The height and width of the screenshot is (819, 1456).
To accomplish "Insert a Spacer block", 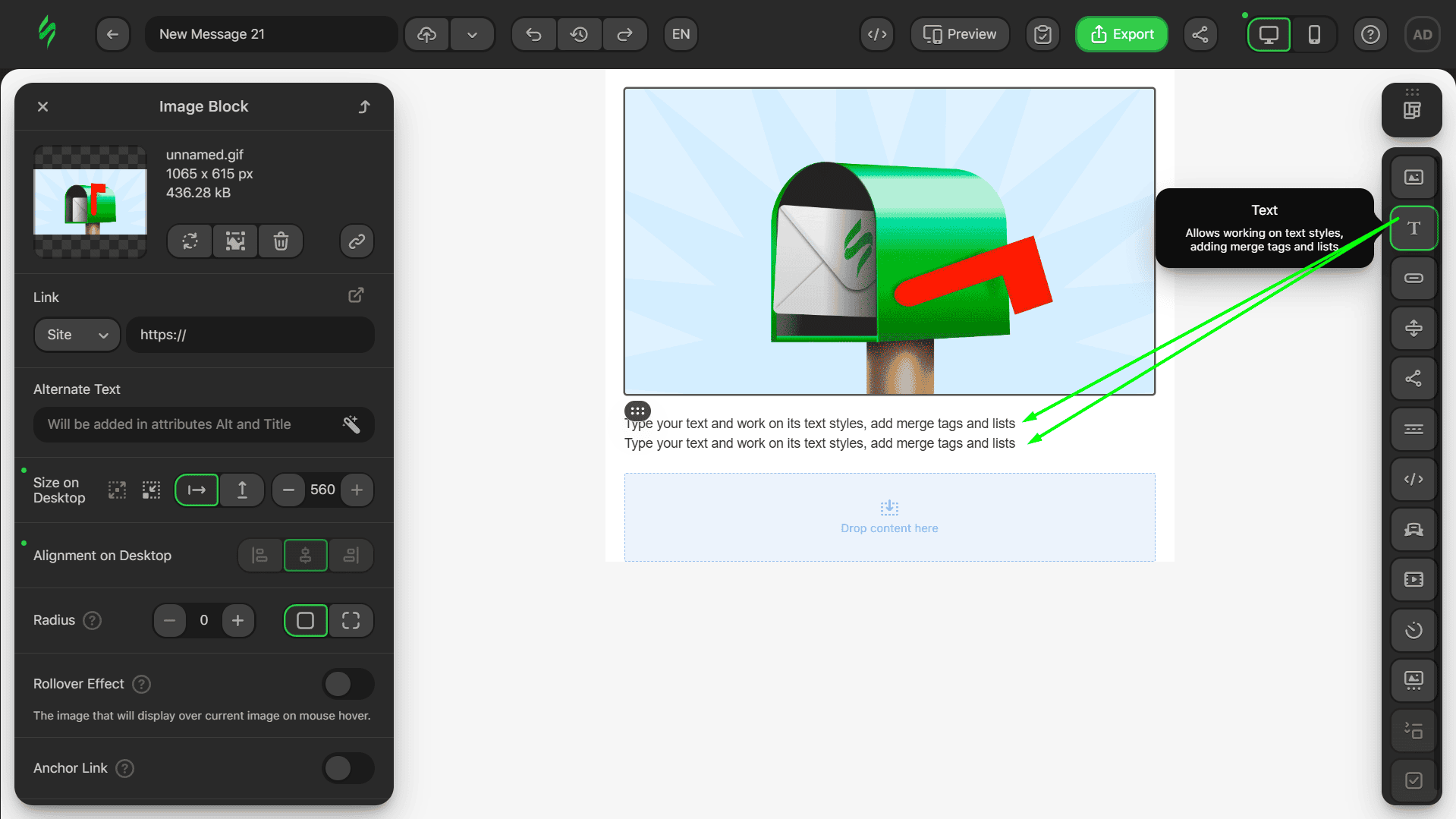I will 1413,329.
